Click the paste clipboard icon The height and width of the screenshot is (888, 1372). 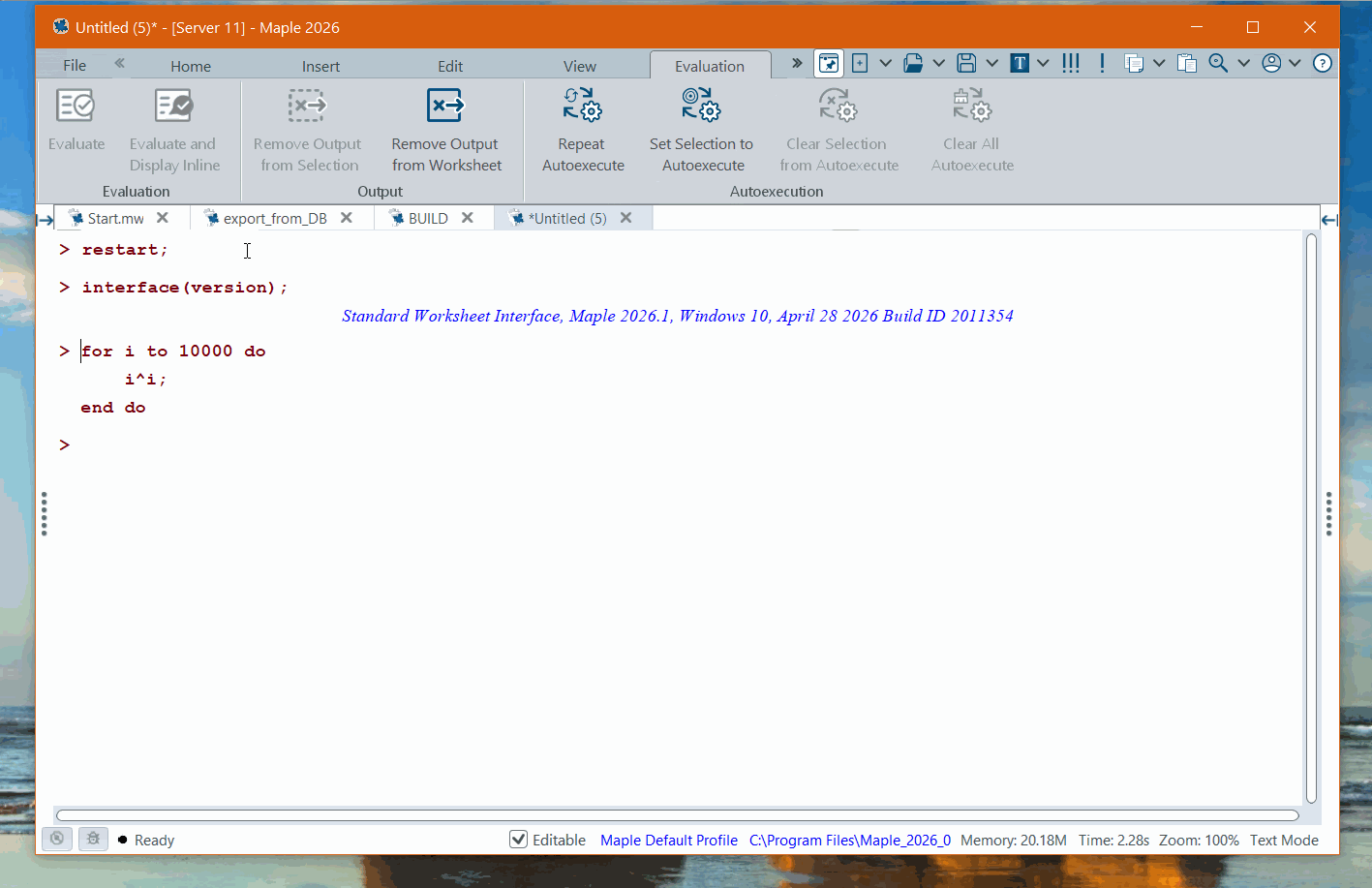(x=1187, y=64)
